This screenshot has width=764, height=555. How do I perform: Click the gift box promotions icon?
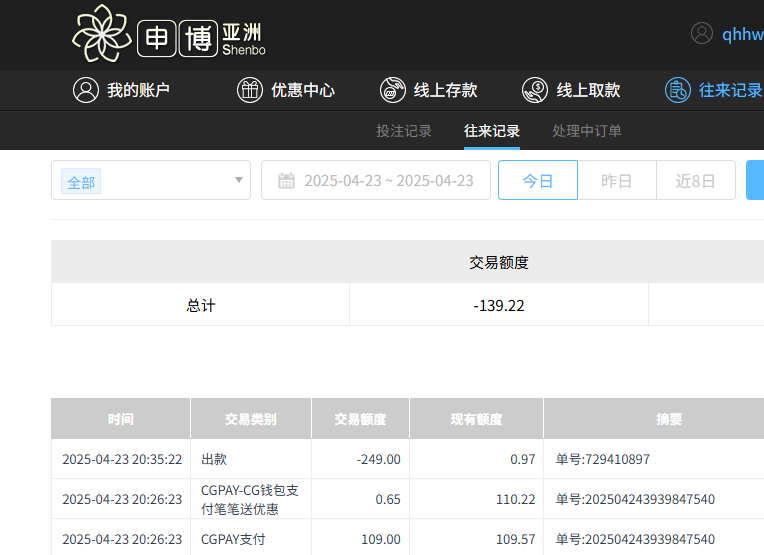tap(249, 90)
